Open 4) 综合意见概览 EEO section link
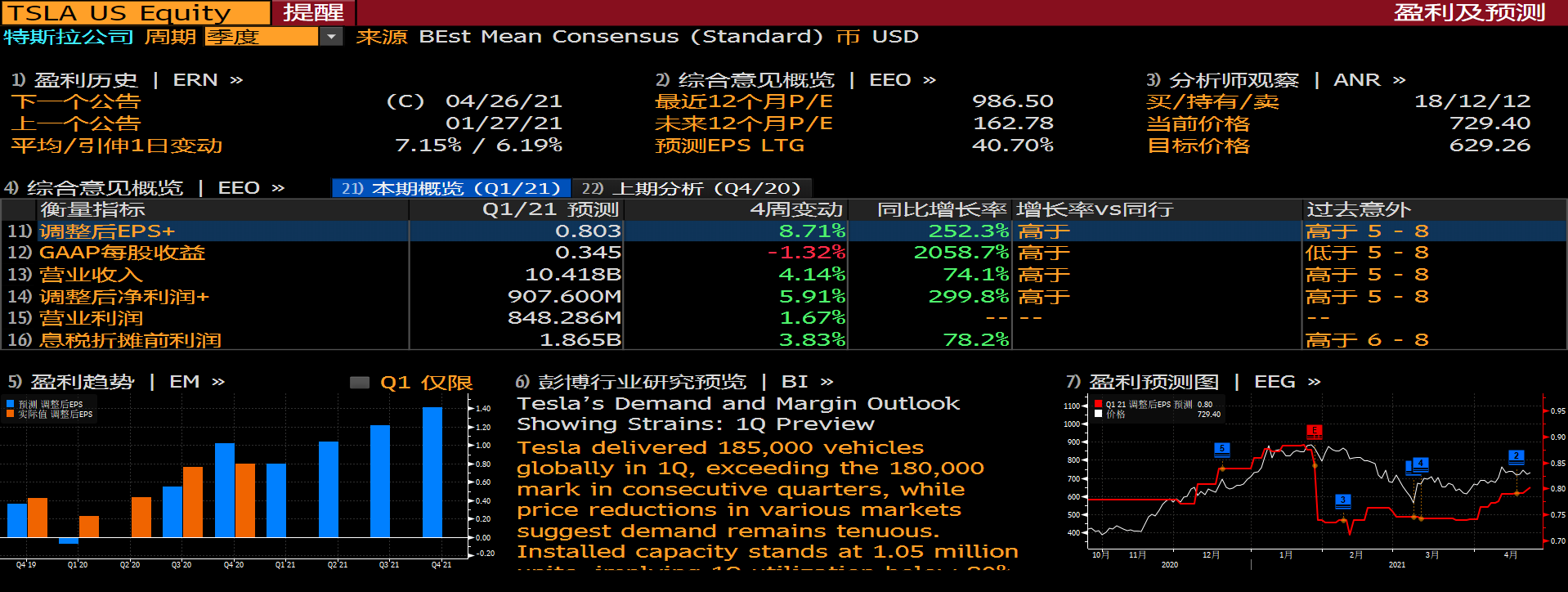Image resolution: width=1568 pixels, height=592 pixels. (145, 188)
